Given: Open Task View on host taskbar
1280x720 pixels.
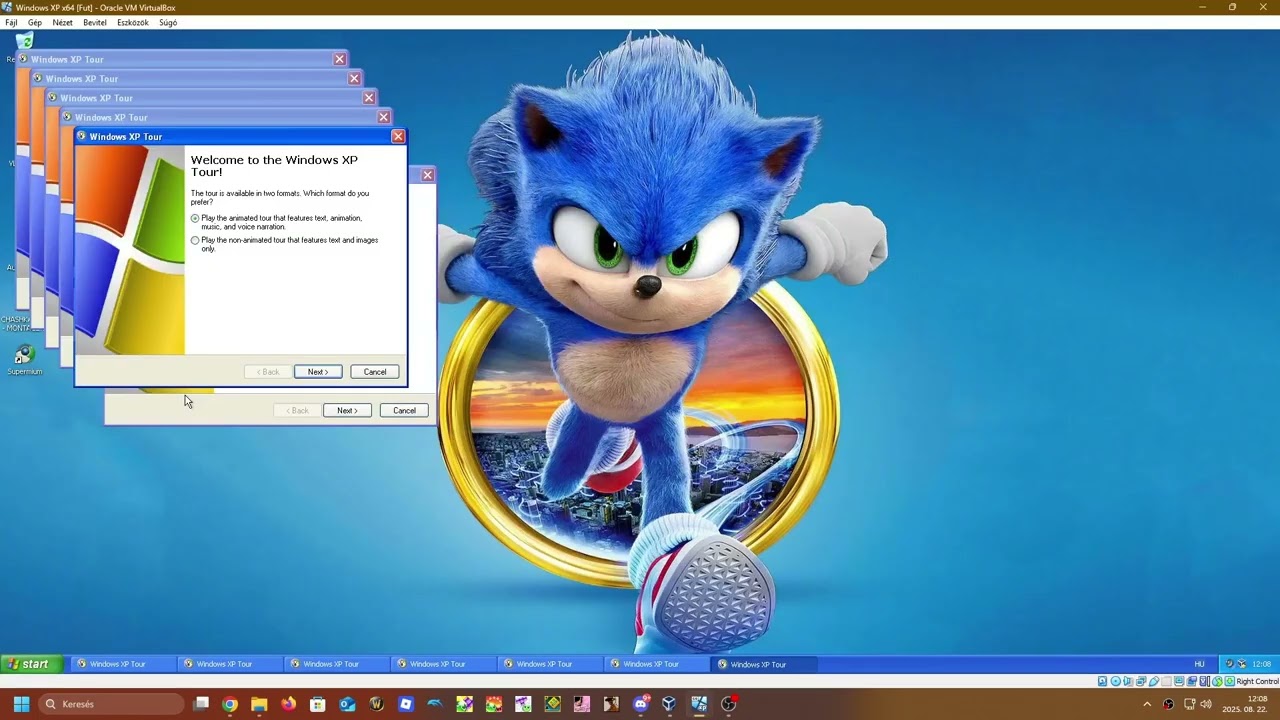Looking at the screenshot, I should point(201,704).
